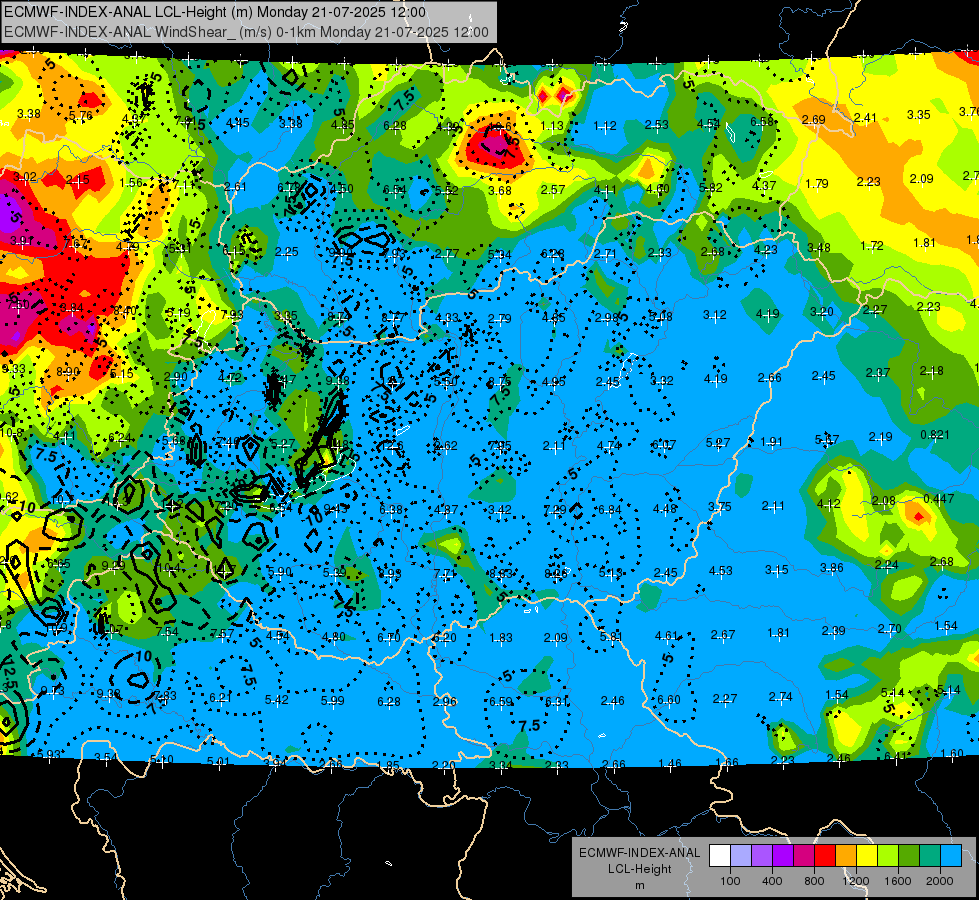
Task: Click the map value '1.83'
Action: [x=501, y=638]
